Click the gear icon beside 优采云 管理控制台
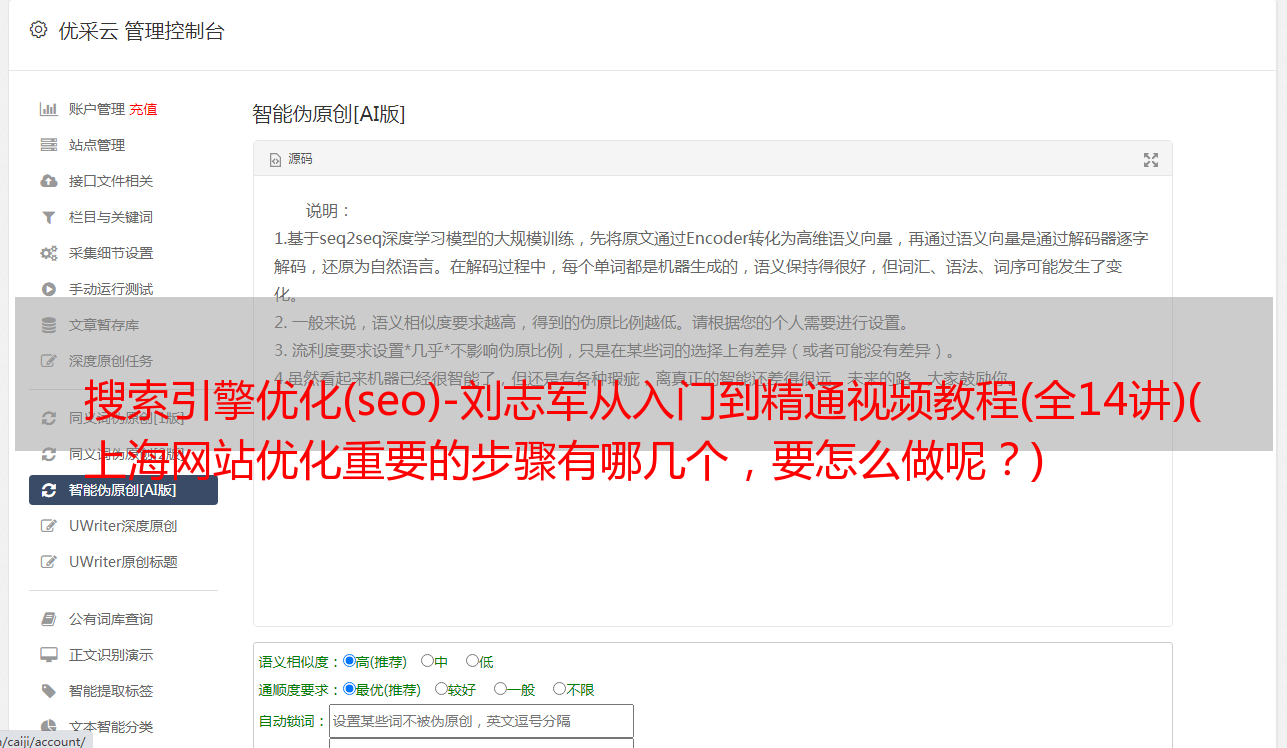 (38, 30)
